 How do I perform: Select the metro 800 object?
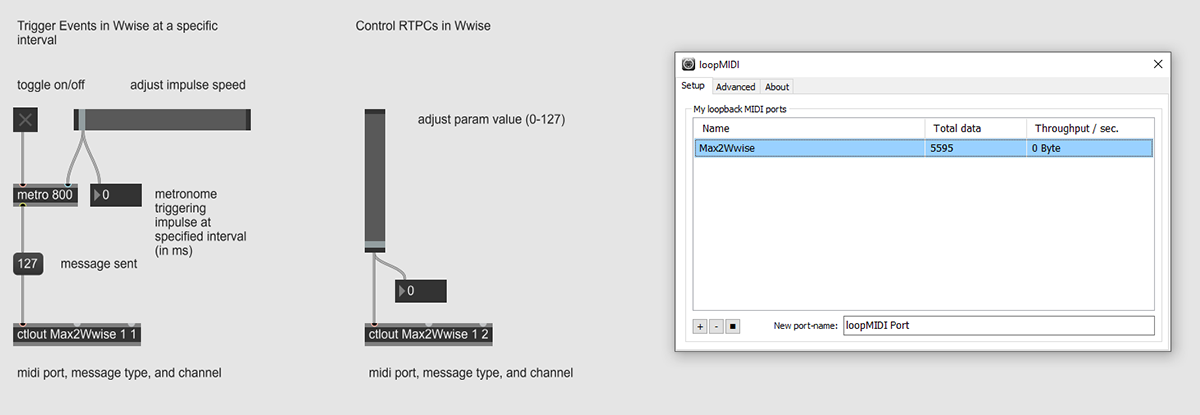point(45,195)
